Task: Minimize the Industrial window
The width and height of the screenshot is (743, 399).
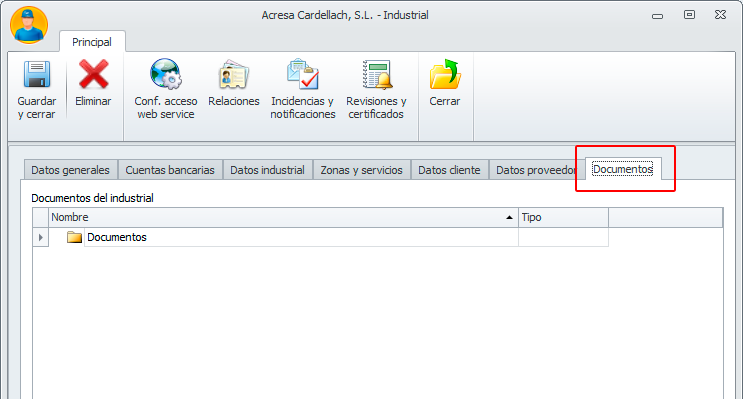Action: pos(657,16)
